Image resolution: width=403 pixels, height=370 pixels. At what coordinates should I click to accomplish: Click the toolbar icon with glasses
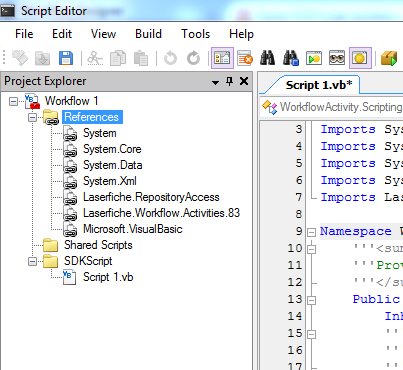(x=337, y=58)
